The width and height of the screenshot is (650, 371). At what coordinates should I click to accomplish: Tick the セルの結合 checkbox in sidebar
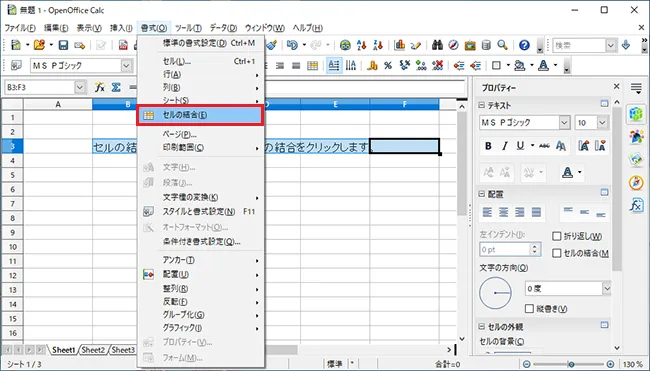pos(557,253)
